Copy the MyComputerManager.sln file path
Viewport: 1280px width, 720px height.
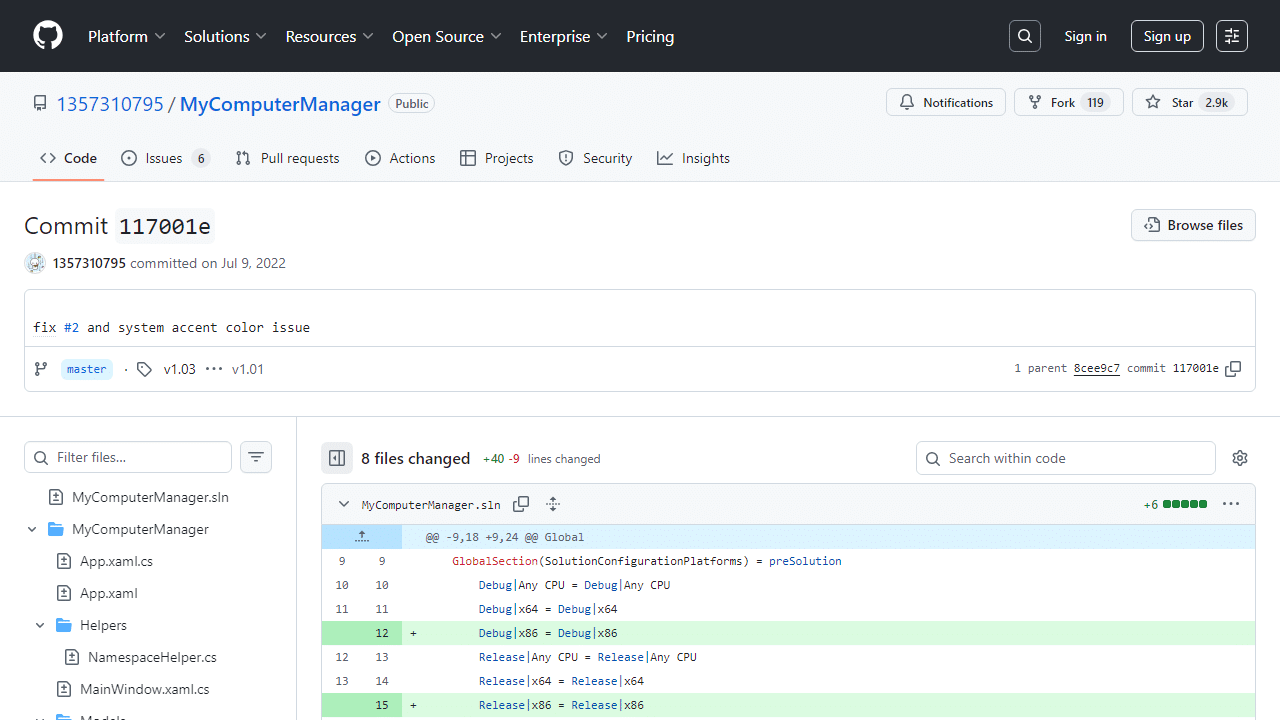521,504
